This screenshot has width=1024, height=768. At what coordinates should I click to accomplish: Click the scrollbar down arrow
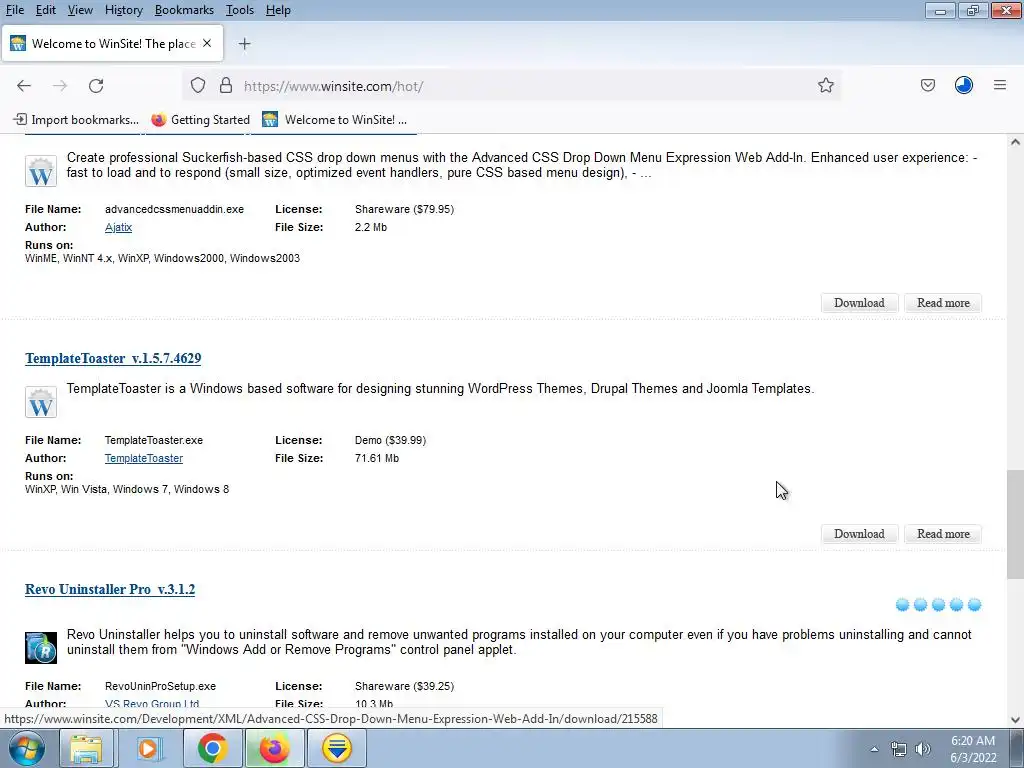pos(1014,720)
